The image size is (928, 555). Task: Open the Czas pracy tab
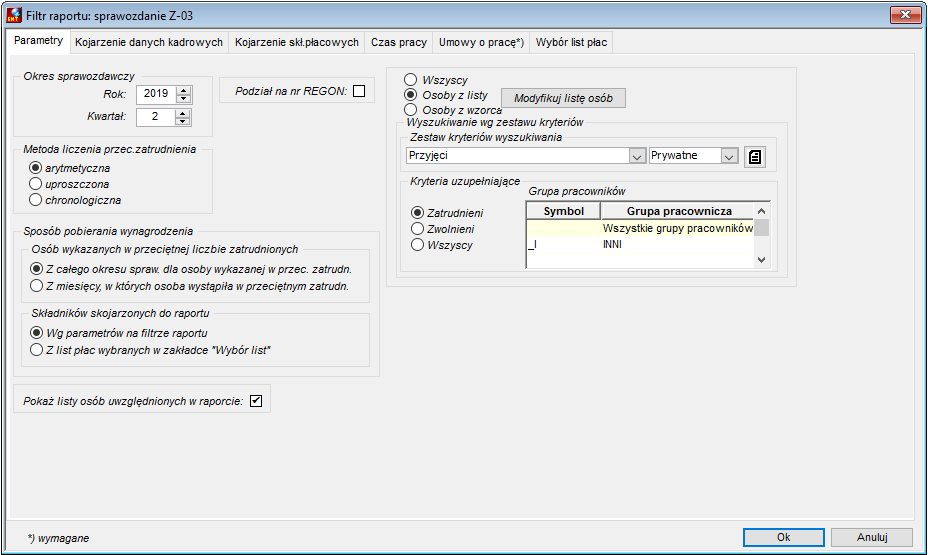398,43
